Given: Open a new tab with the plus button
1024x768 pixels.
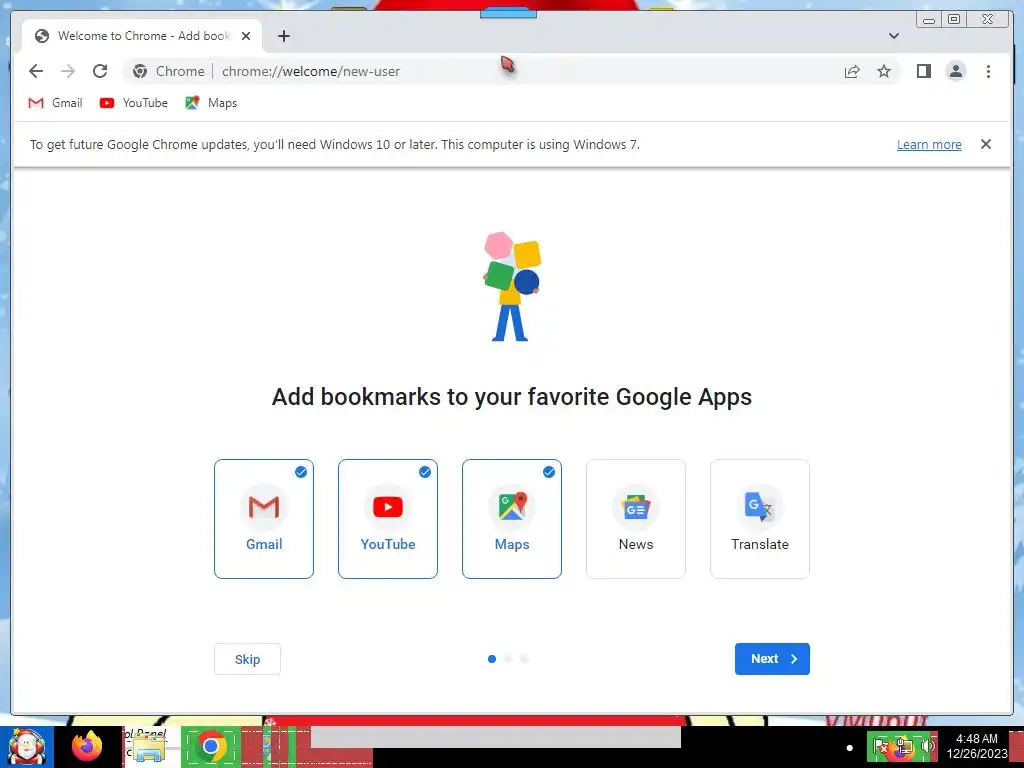Looking at the screenshot, I should tap(283, 36).
